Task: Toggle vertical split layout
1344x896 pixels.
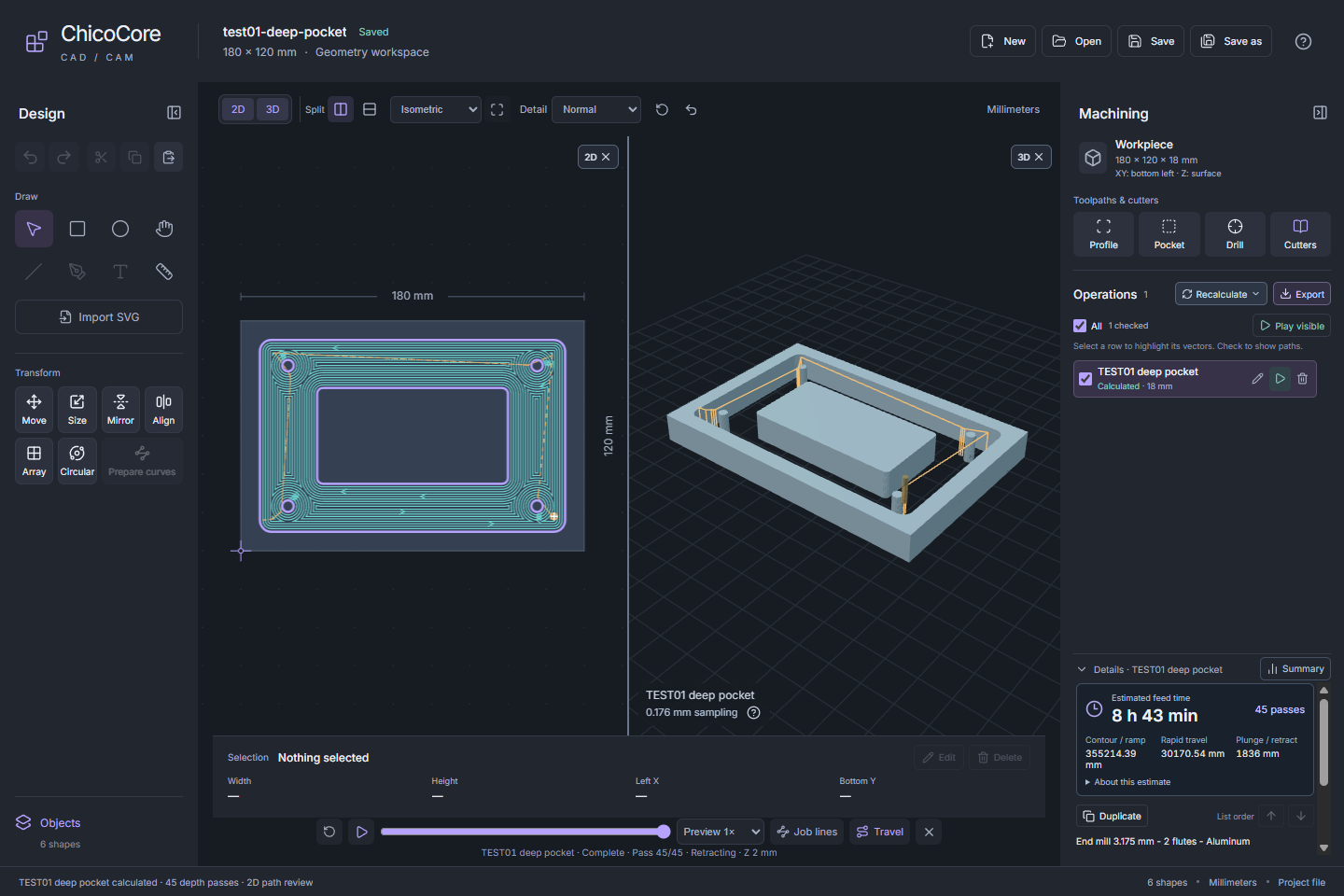Action: 341,109
